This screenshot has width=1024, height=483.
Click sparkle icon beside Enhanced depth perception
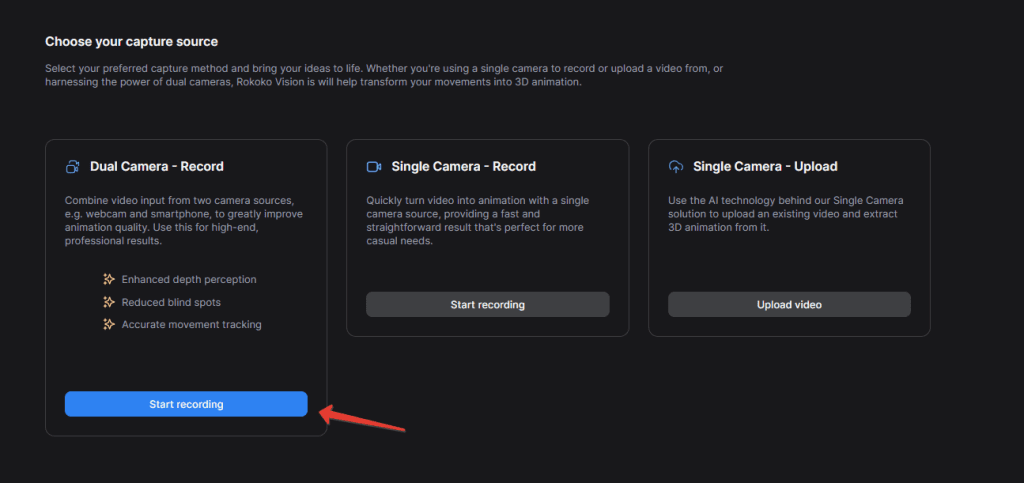coord(109,279)
